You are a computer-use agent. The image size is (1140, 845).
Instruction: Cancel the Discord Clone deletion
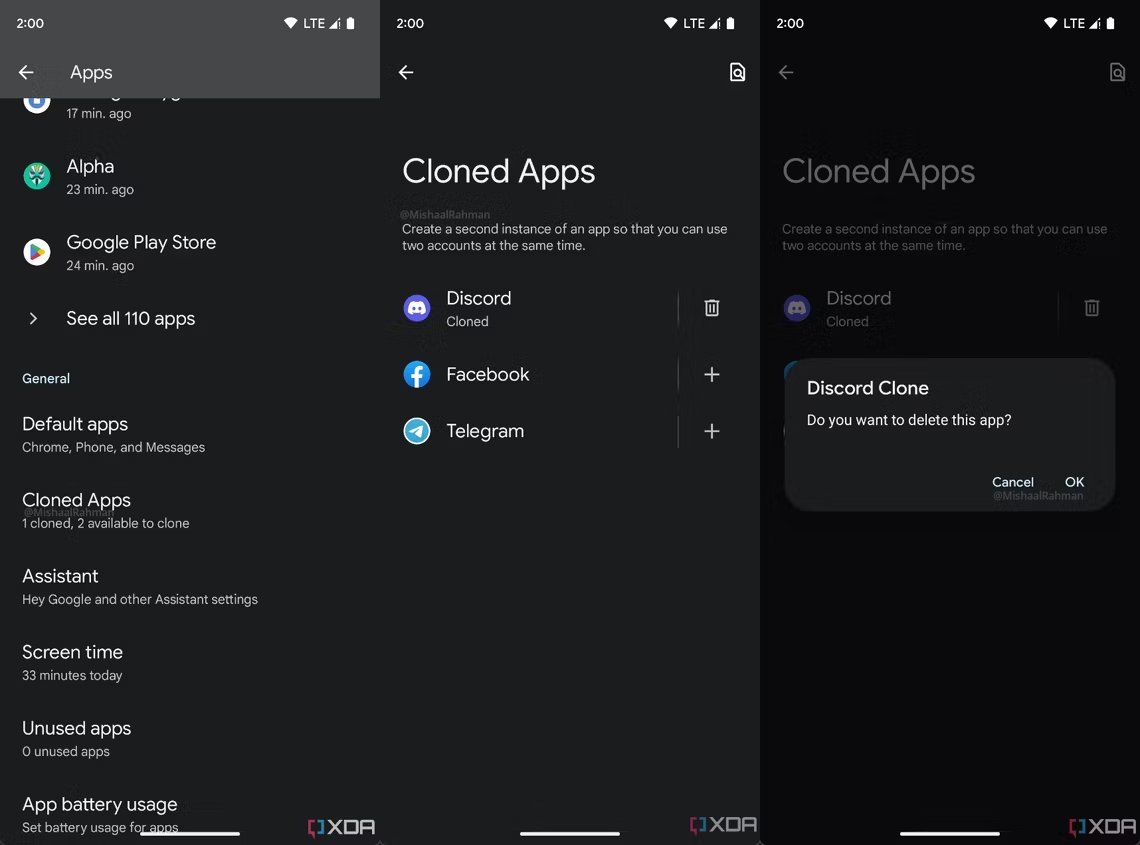1012,482
